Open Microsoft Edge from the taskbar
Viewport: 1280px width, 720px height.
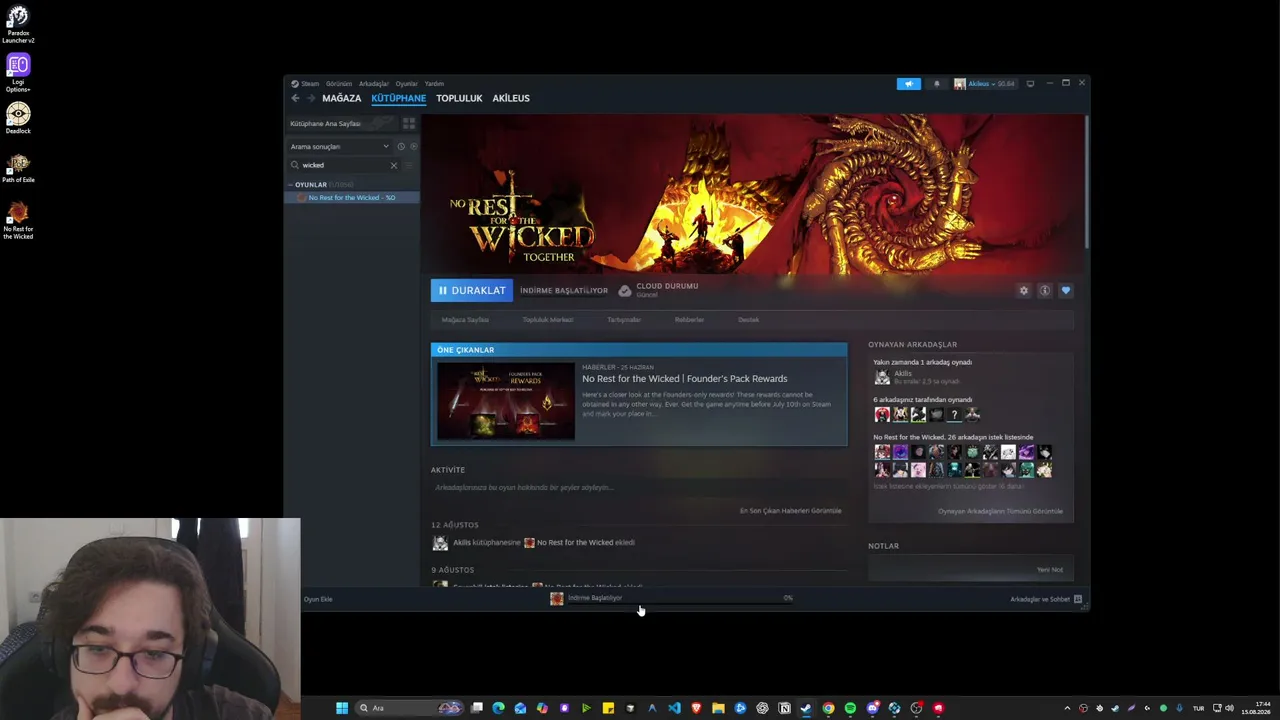coord(498,708)
